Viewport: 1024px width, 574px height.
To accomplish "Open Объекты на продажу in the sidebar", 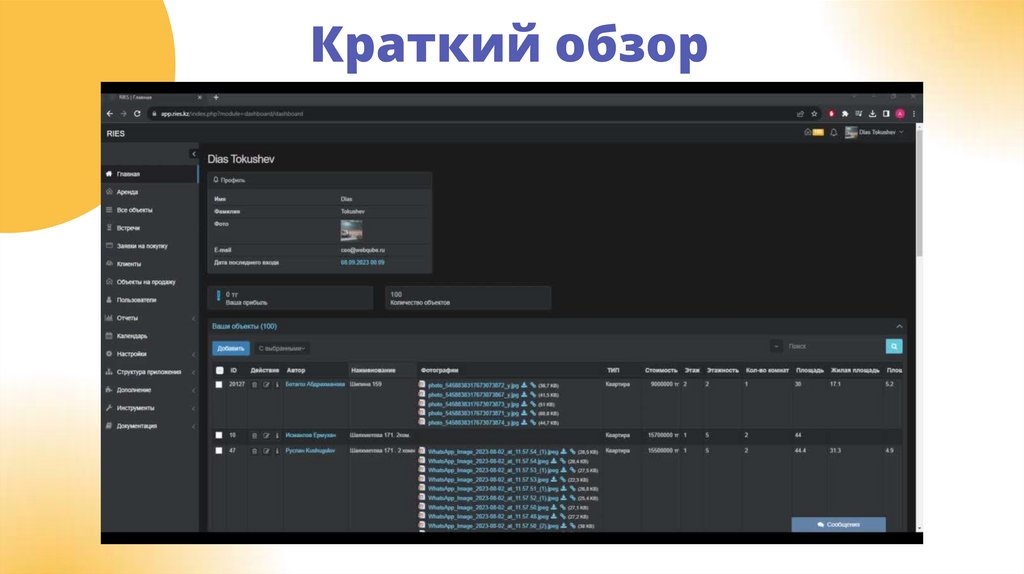I will pos(150,282).
